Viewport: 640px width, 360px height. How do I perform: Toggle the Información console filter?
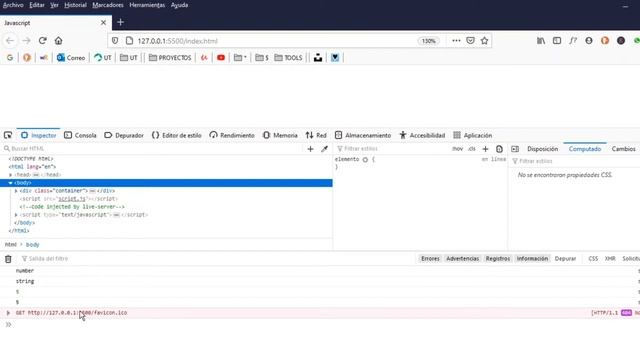coord(532,258)
